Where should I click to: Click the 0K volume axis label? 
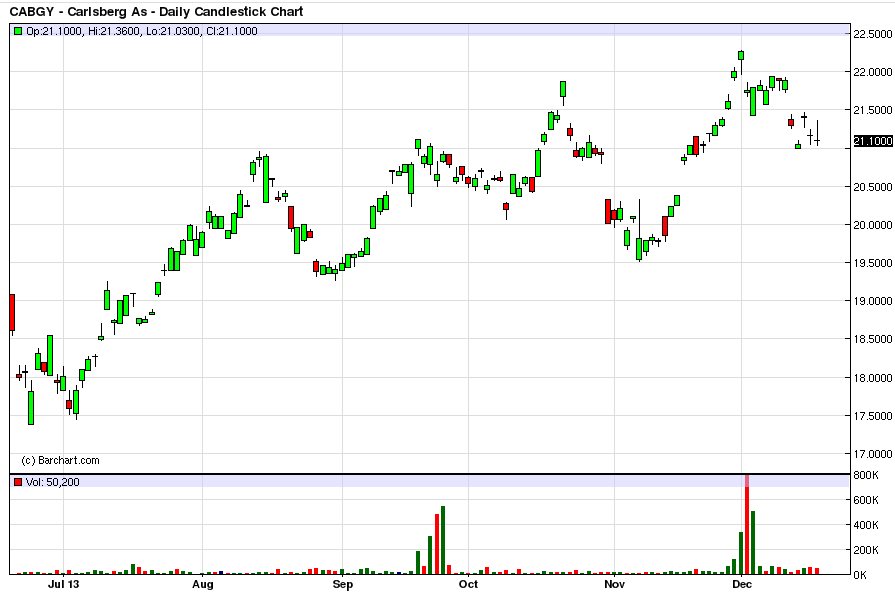[x=860, y=575]
